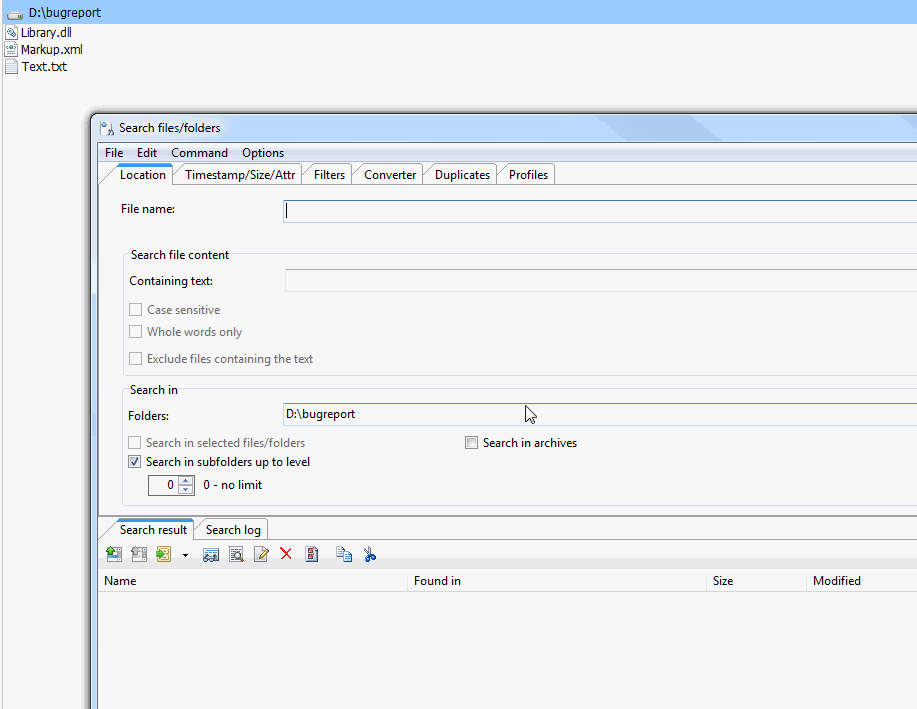Viewport: 917px width, 709px height.
Task: Switch to the Filters tab
Action: (x=329, y=175)
